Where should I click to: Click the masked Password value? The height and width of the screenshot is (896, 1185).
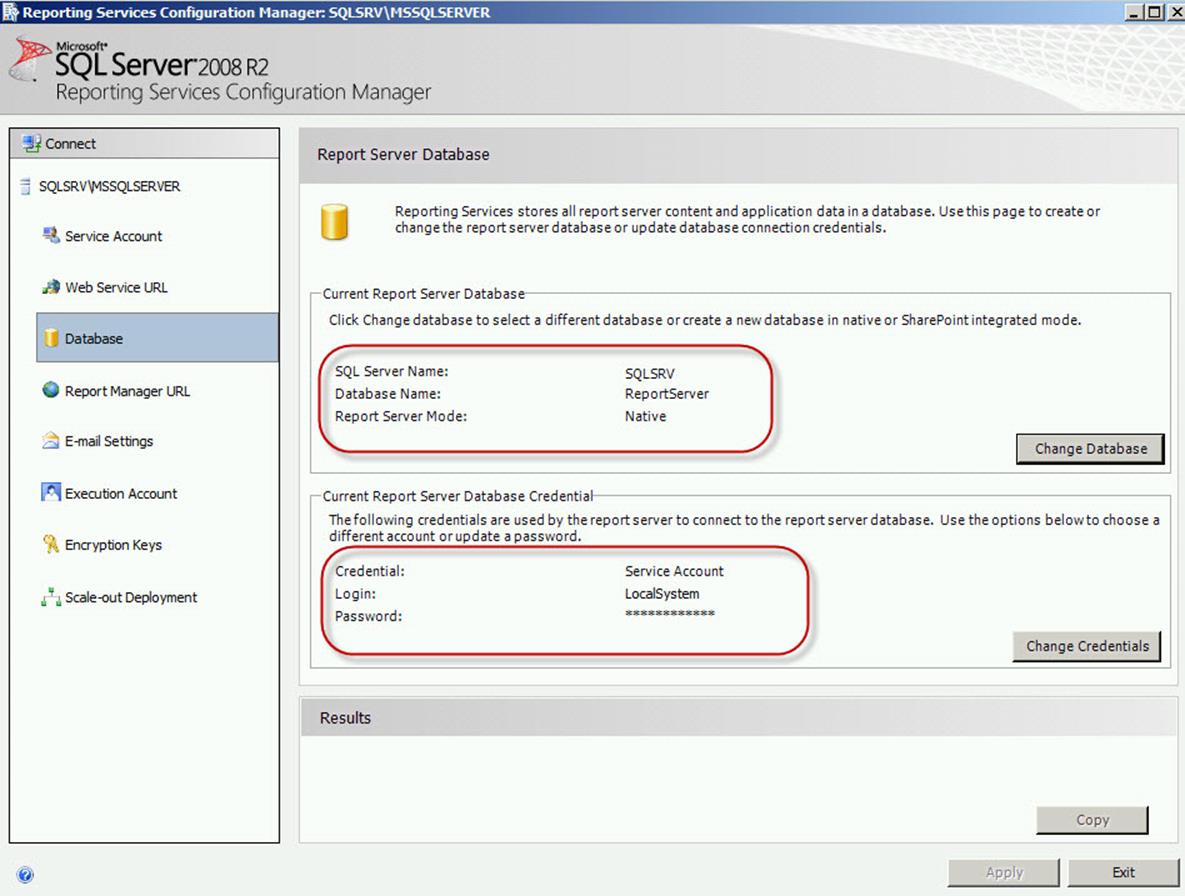coord(670,614)
